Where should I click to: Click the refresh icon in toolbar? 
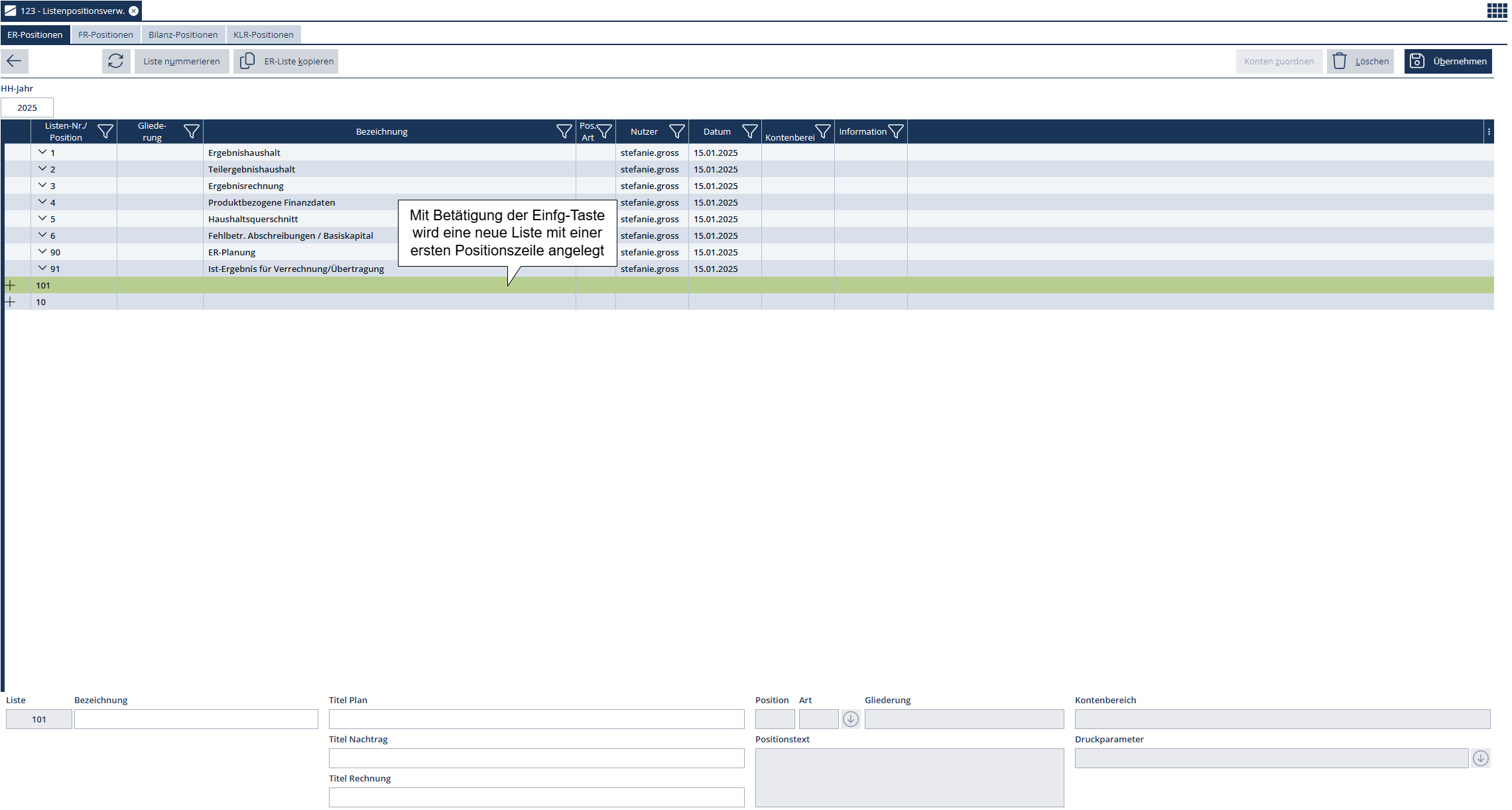click(115, 61)
